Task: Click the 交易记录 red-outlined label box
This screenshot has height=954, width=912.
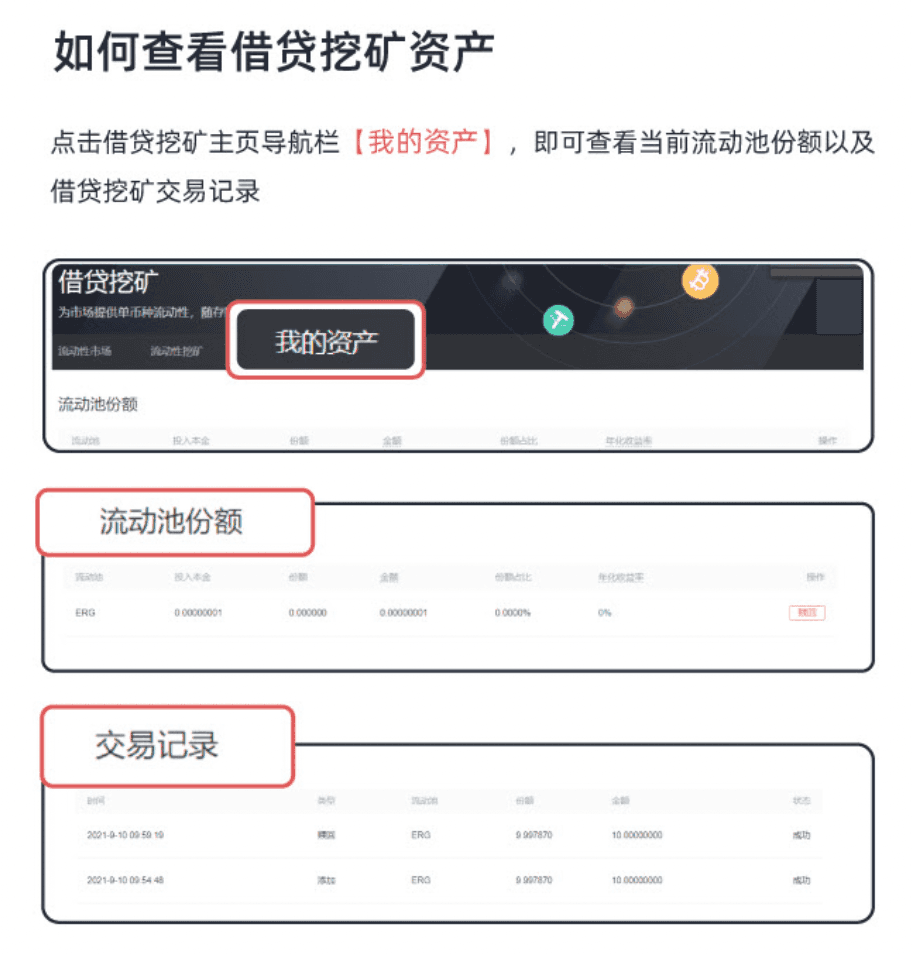Action: point(168,745)
